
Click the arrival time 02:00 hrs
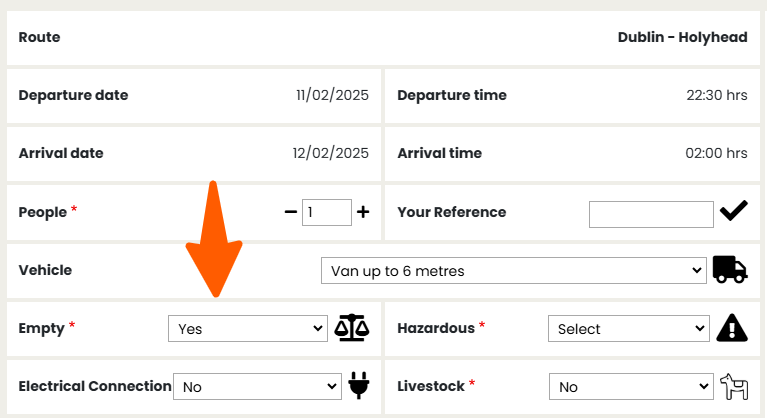click(716, 153)
